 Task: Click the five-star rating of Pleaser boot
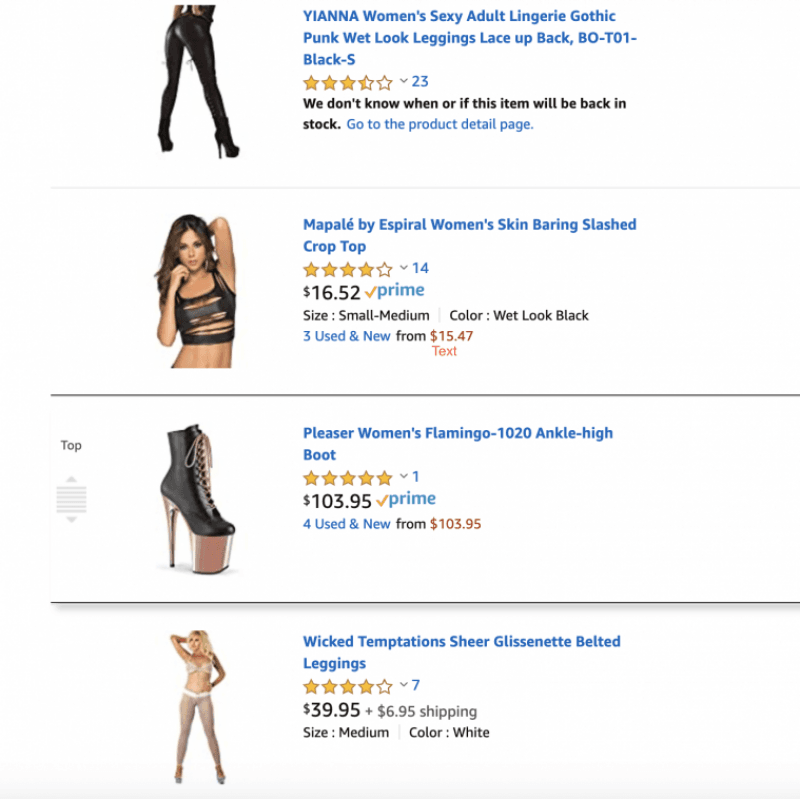coord(348,478)
